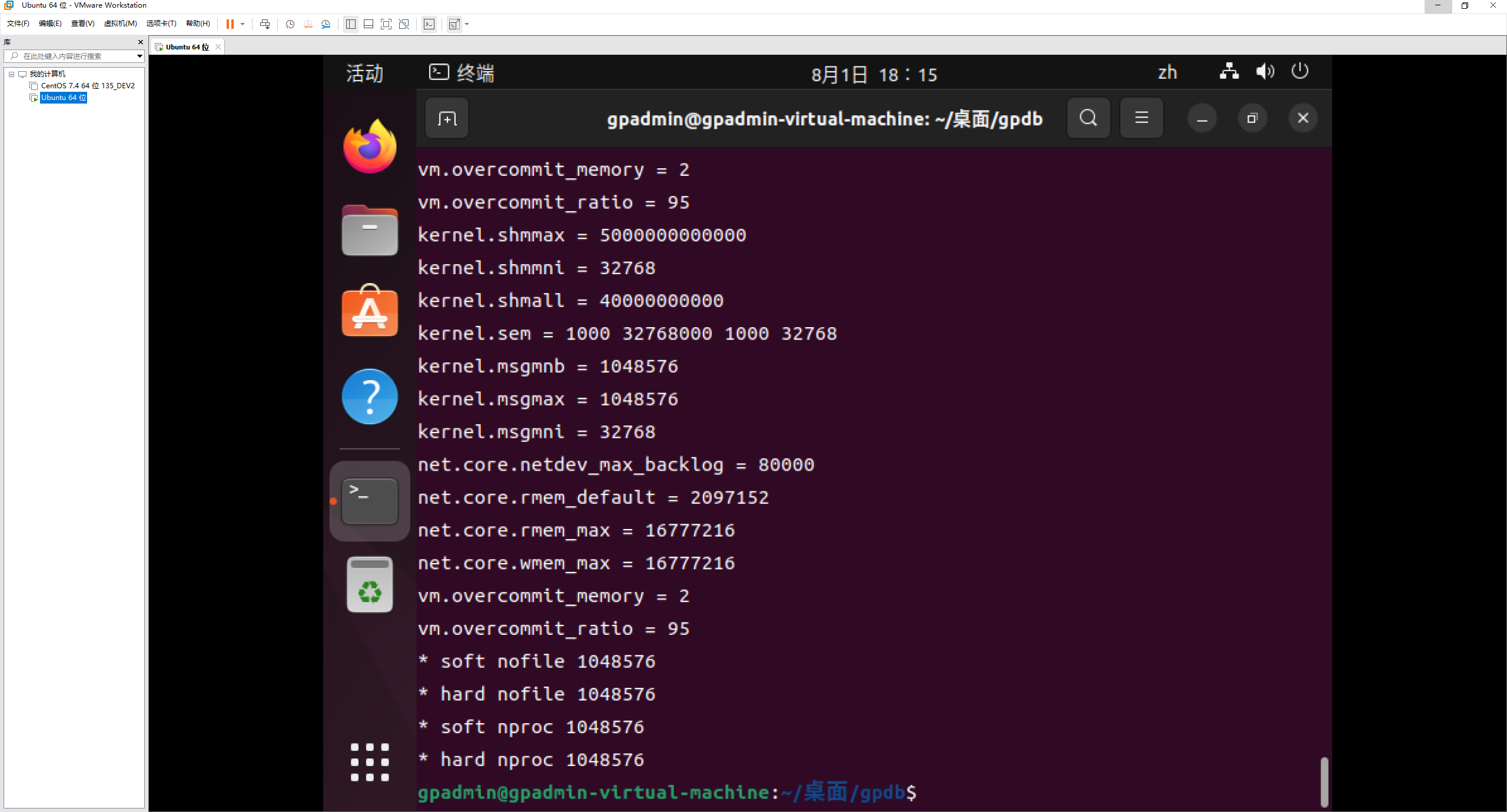Screen dimensions: 1507x812
Task: Pause the virtual machine
Action: (230, 24)
